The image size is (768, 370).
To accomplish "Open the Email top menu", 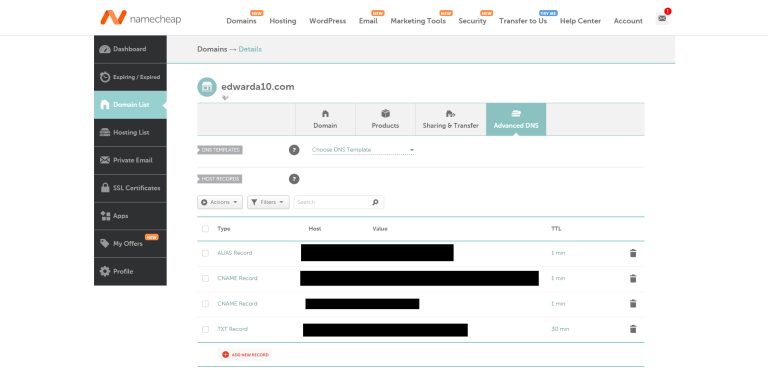I will pos(368,21).
